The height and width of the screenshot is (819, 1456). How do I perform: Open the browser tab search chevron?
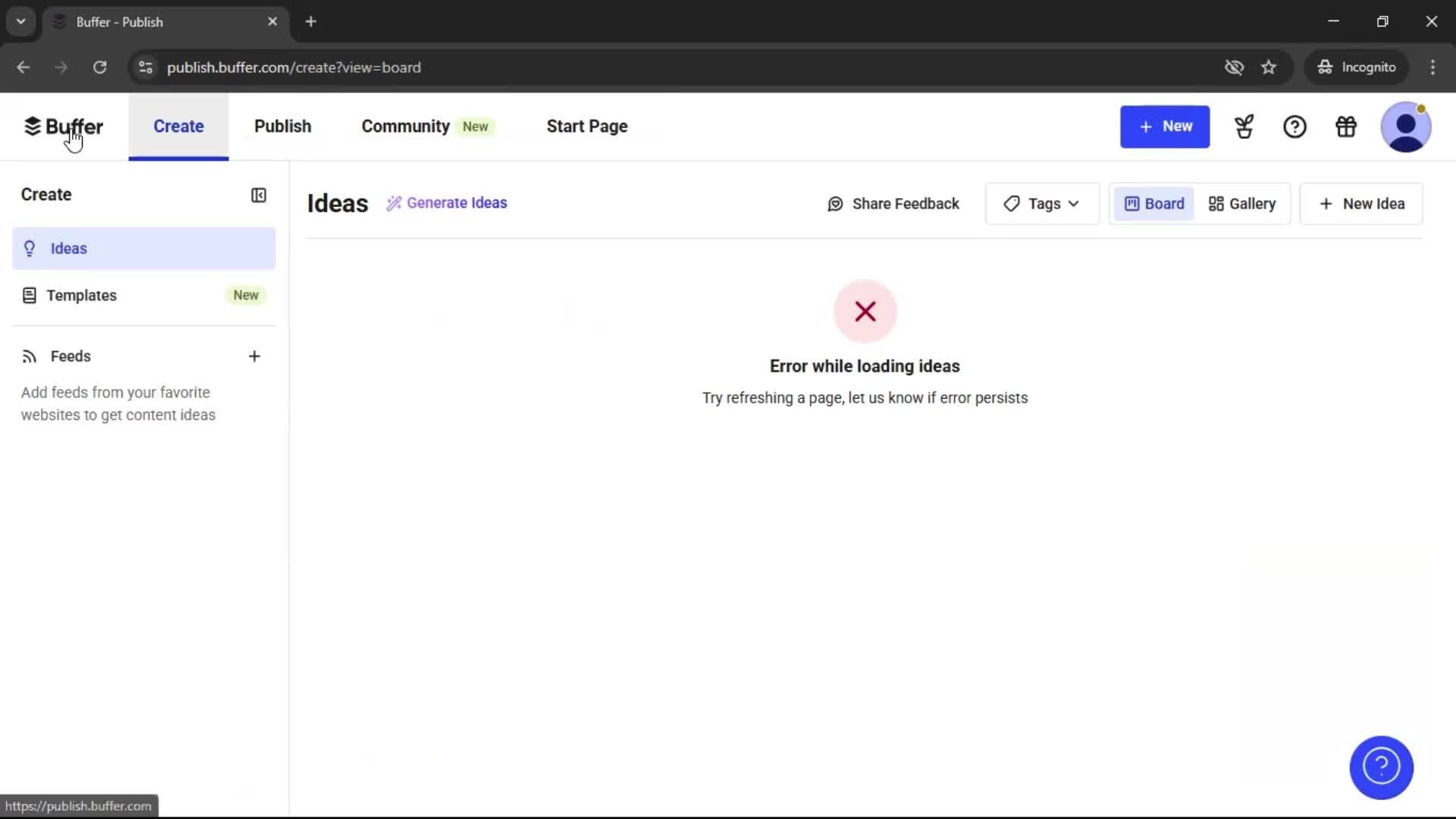(20, 21)
